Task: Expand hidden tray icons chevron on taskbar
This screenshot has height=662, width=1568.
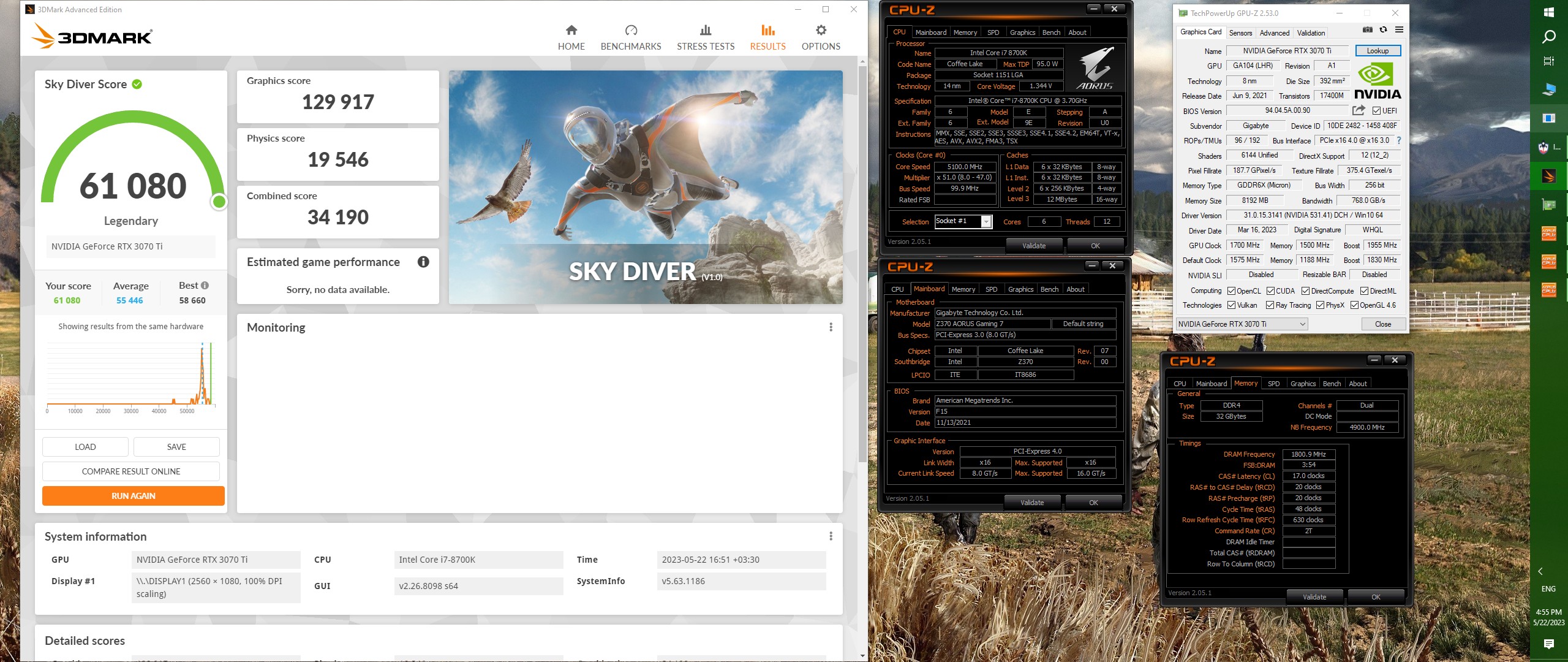Action: click(1540, 571)
